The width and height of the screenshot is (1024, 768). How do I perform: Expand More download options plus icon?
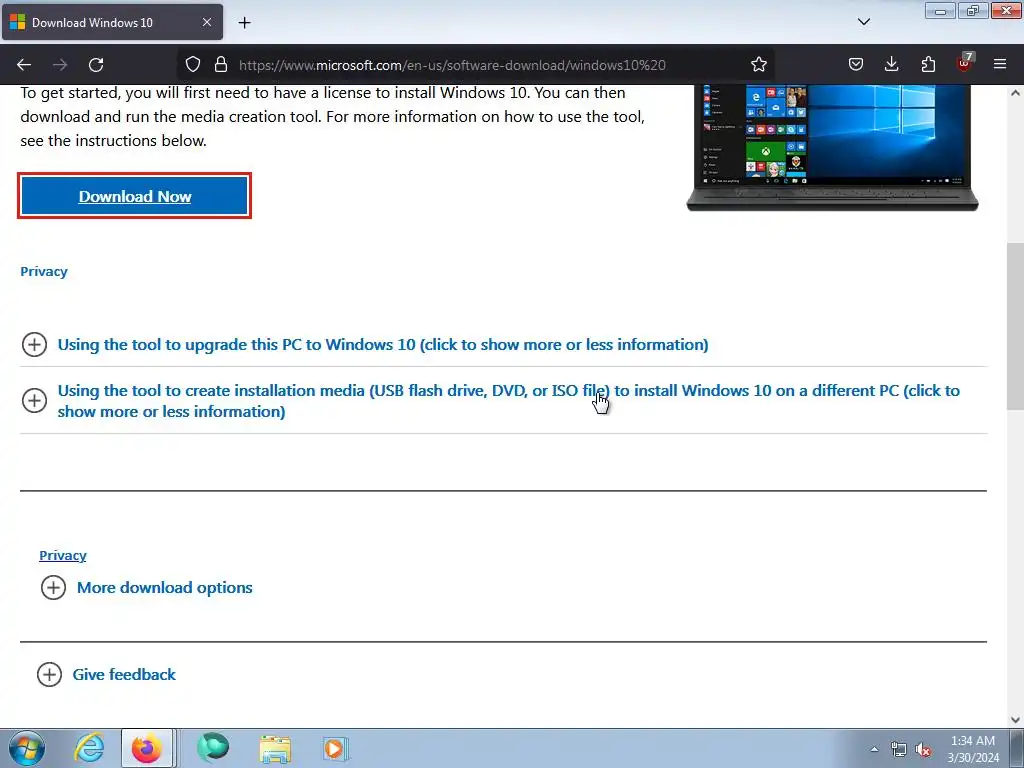(53, 588)
